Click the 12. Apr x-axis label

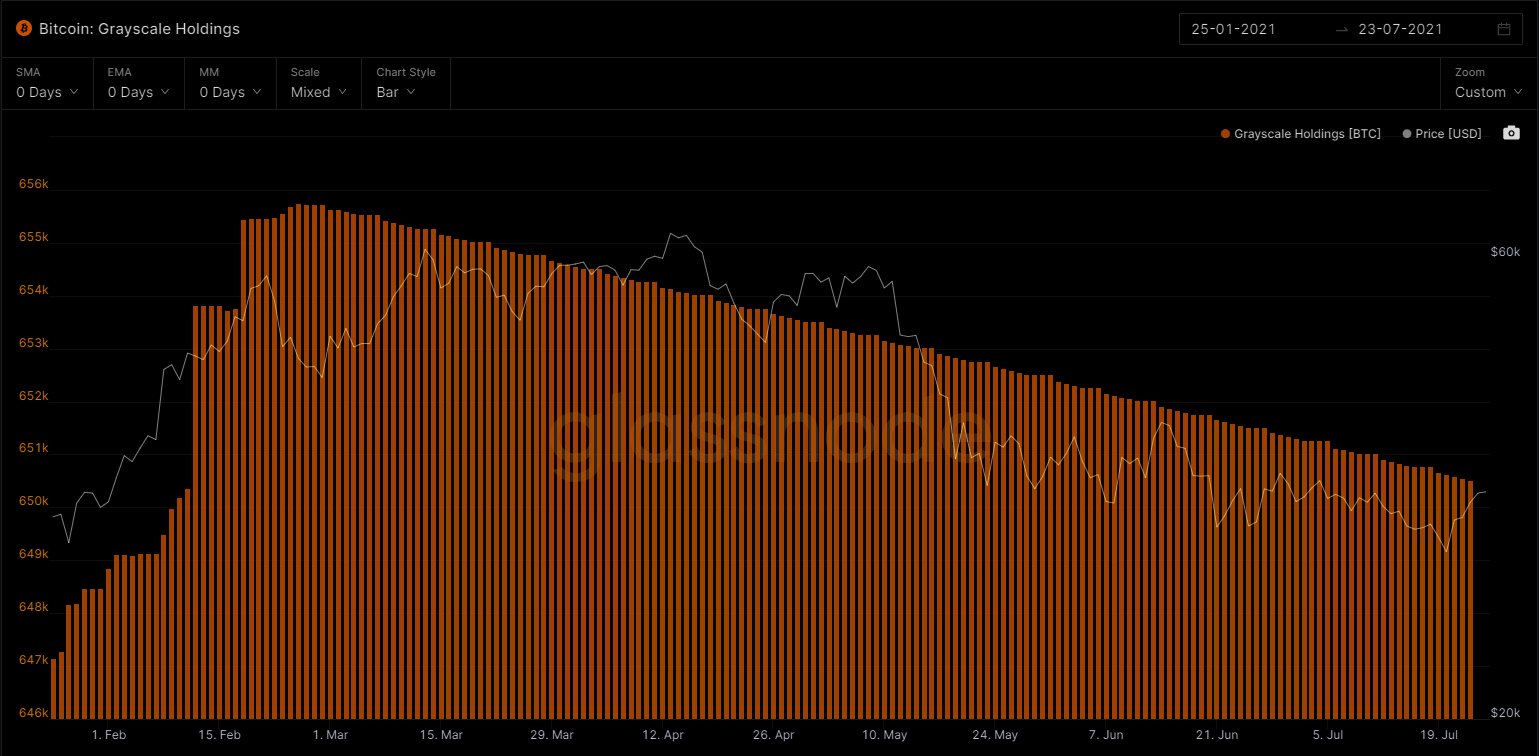click(662, 735)
